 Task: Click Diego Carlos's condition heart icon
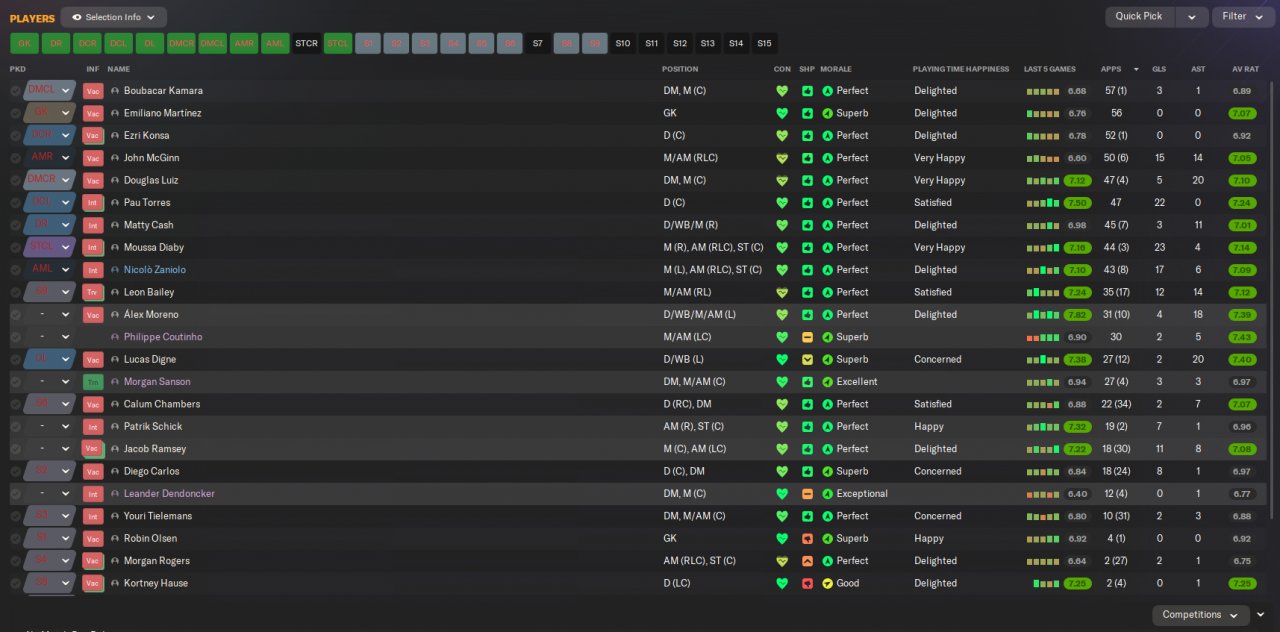[782, 471]
